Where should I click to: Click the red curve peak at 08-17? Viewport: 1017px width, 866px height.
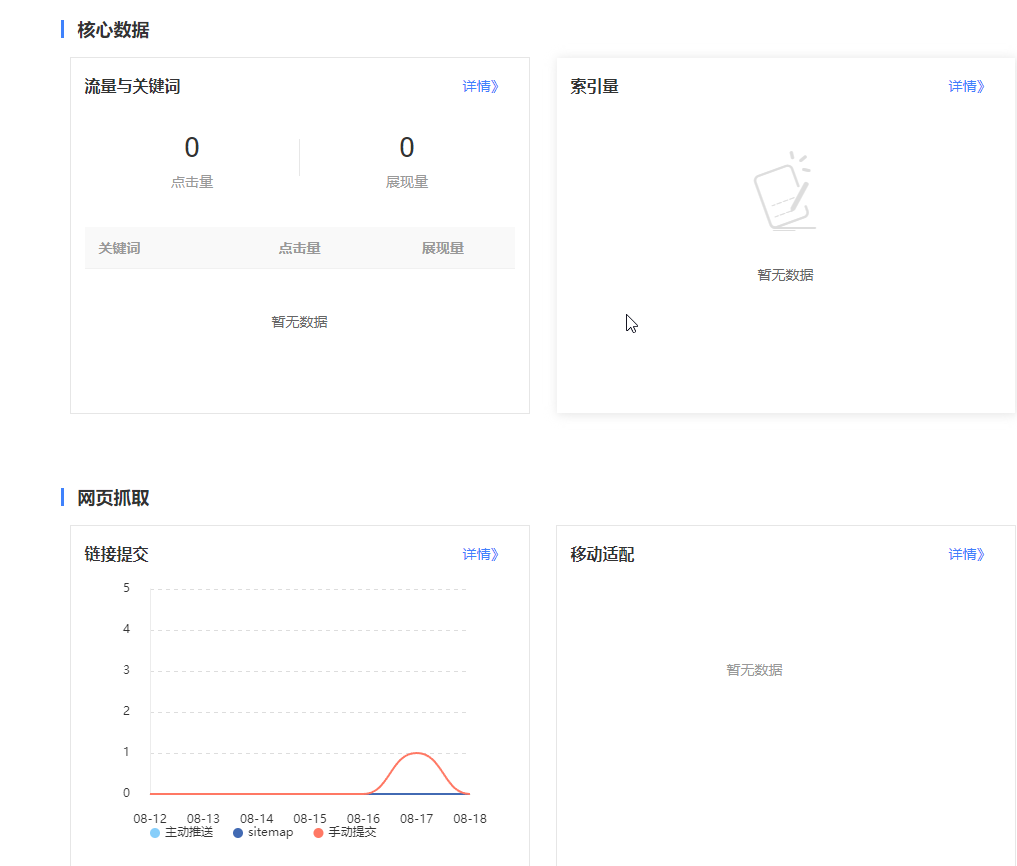tap(416, 753)
